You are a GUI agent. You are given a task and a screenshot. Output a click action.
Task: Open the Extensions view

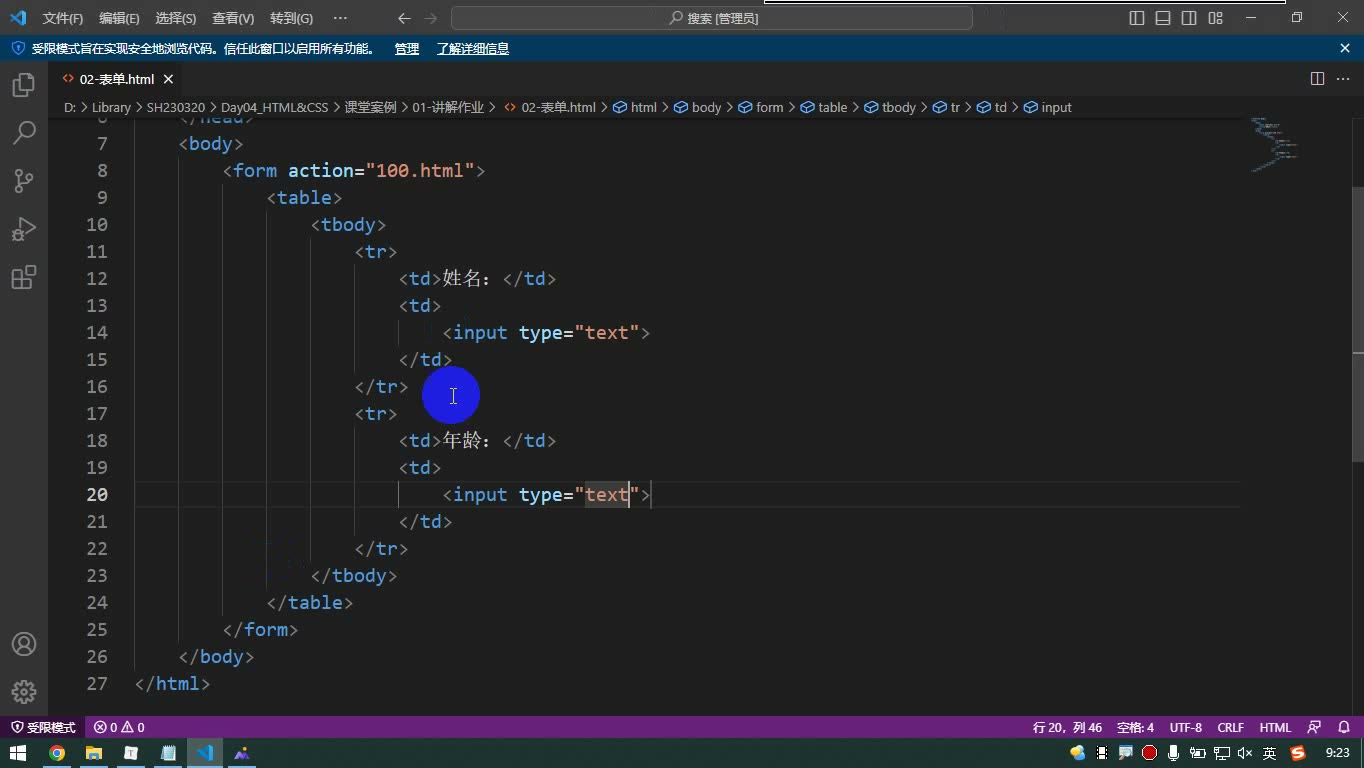pos(24,277)
